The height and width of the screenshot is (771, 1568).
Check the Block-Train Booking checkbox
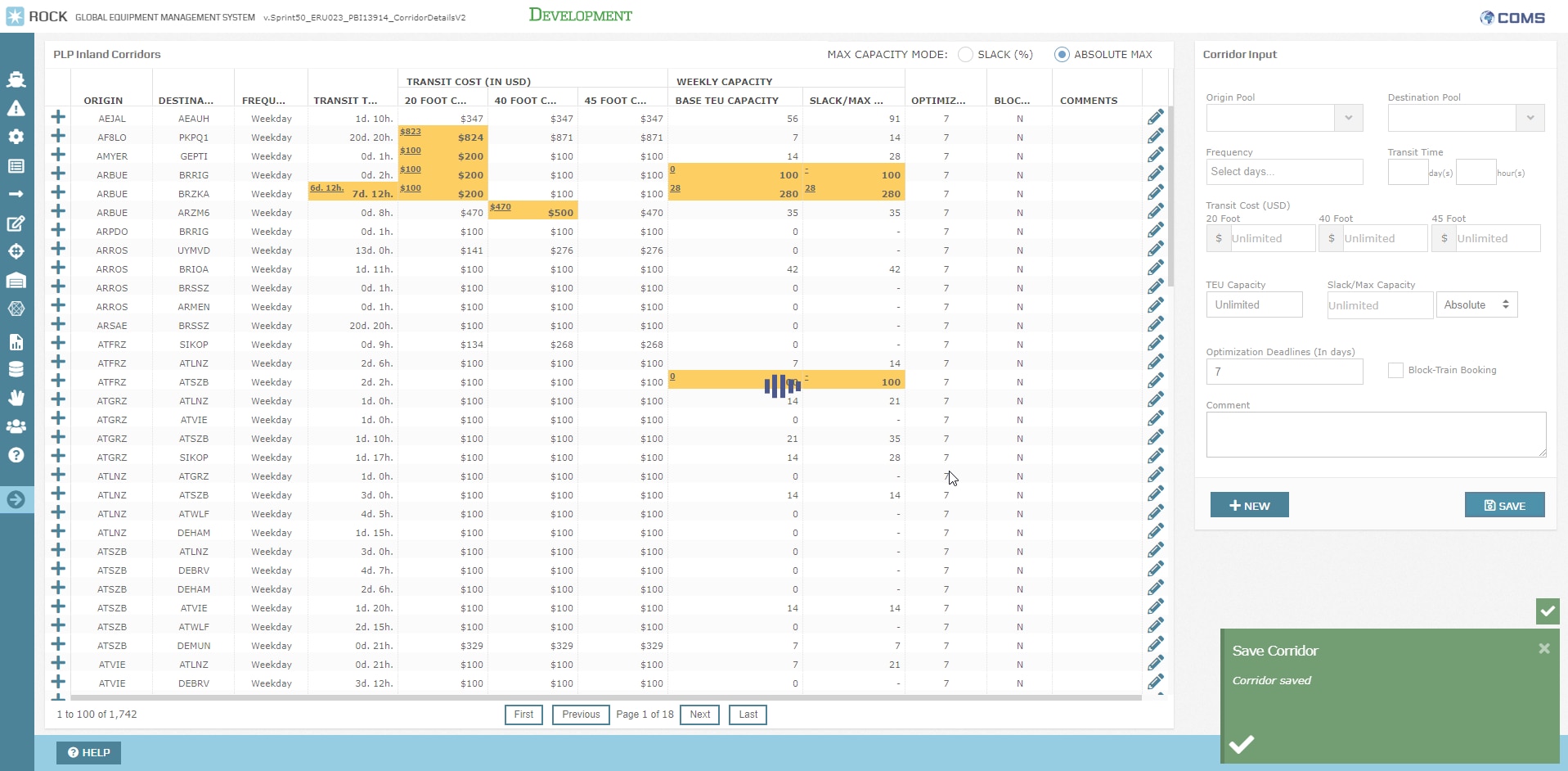tap(1395, 370)
